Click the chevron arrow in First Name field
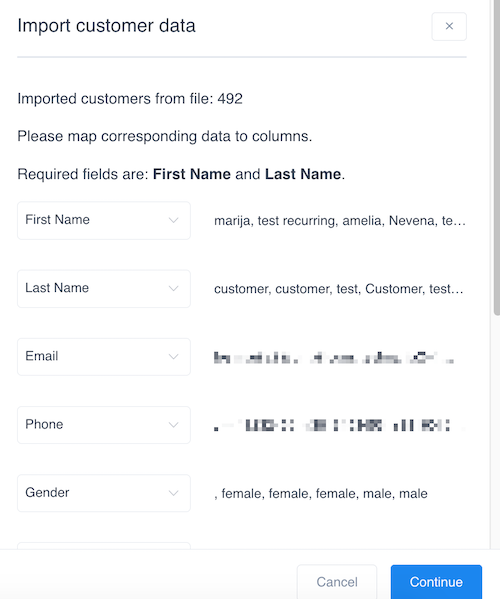The image size is (500, 599). (x=173, y=220)
